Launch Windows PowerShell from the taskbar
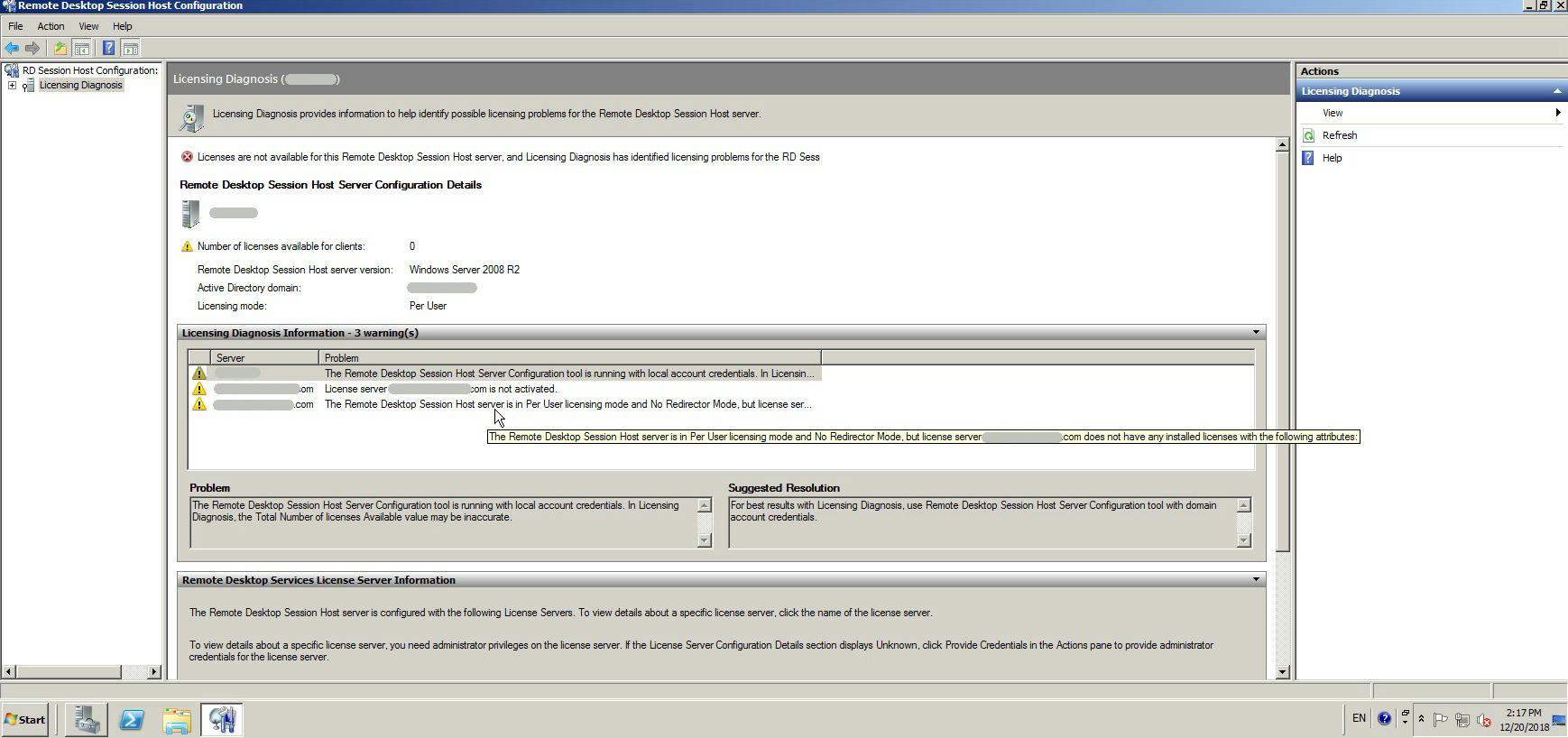Screen dimensions: 1568x738 pyautogui.click(x=132, y=719)
